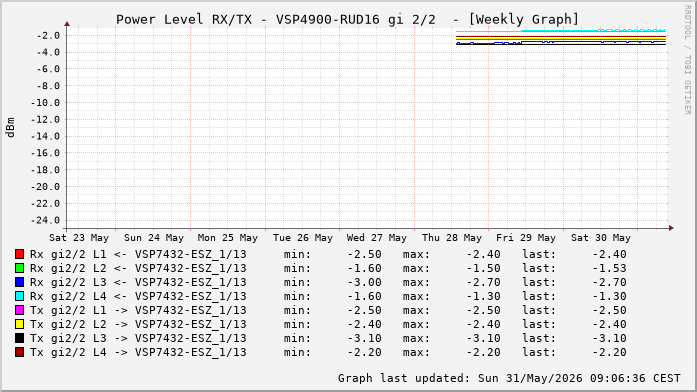Viewport: 697px width, 392px height.
Task: Click the cyan Rx L4 legend swatch
Action: [x=19, y=296]
